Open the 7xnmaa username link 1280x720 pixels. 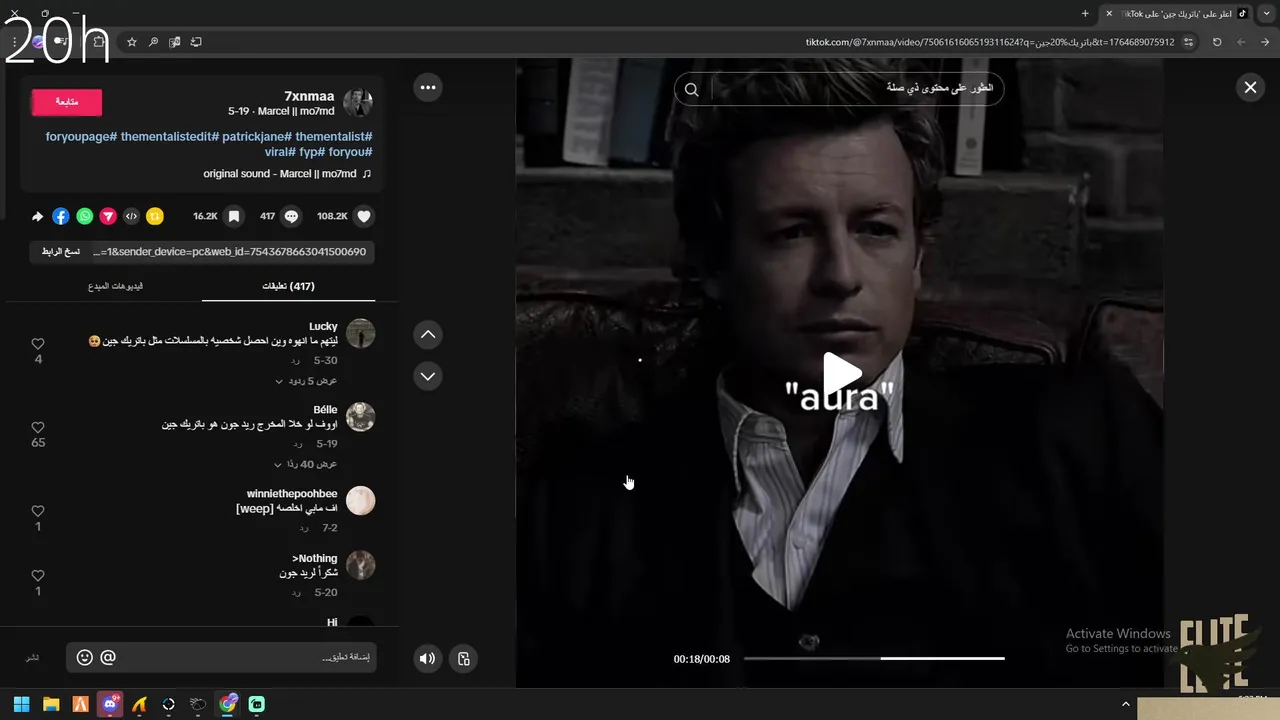tap(309, 96)
